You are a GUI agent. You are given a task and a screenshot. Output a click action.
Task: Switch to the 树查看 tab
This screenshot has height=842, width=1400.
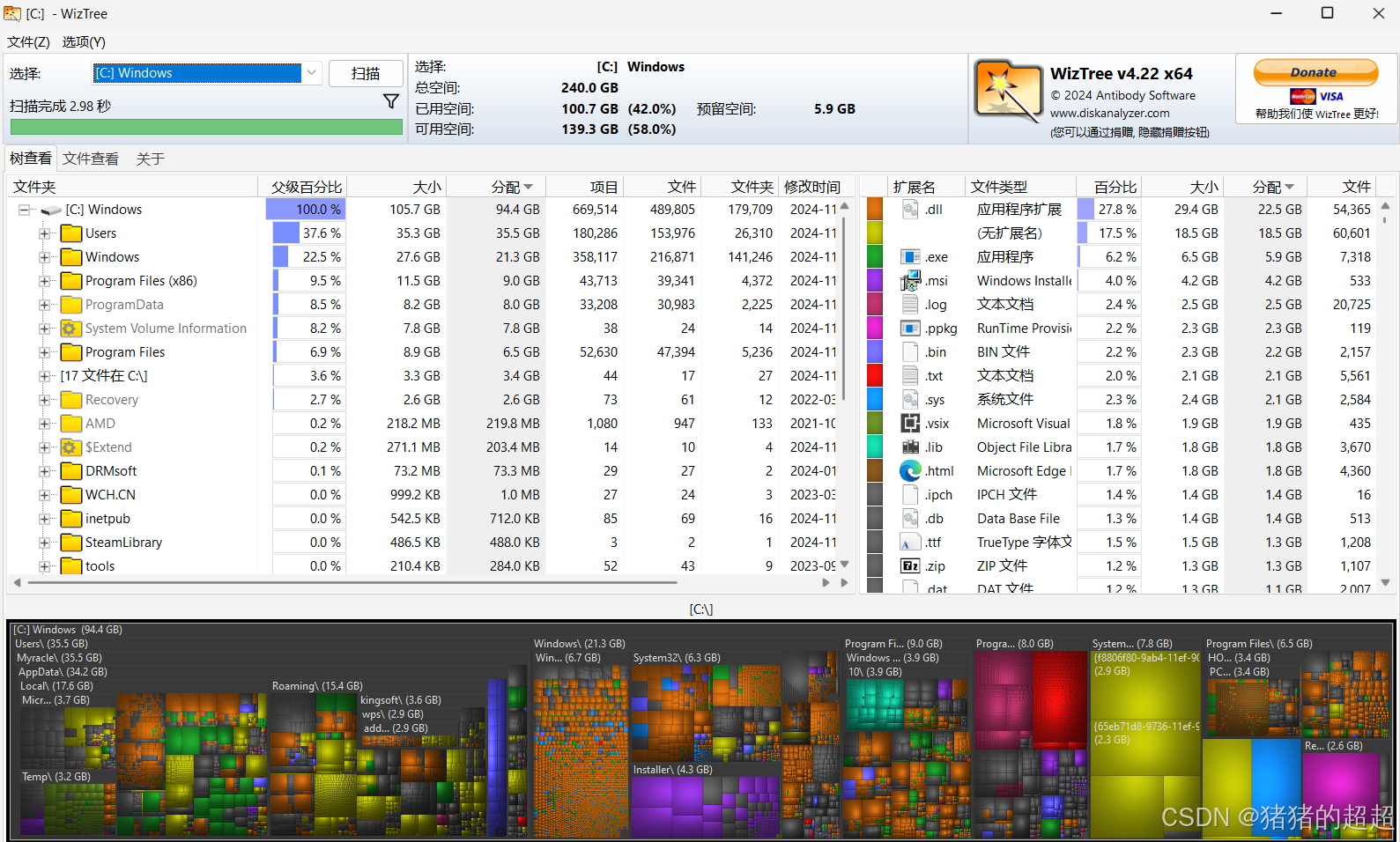[31, 159]
